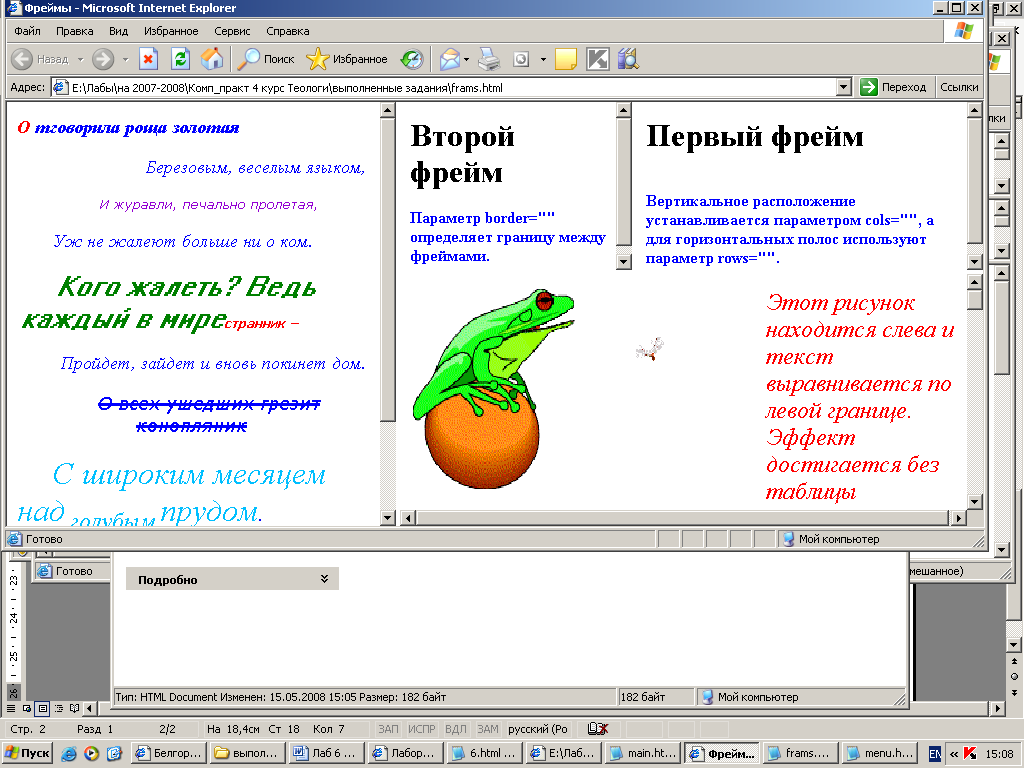Toggle ЗАМ indicator in Word status bar
Viewport: 1024px width, 768px height.
(x=487, y=729)
